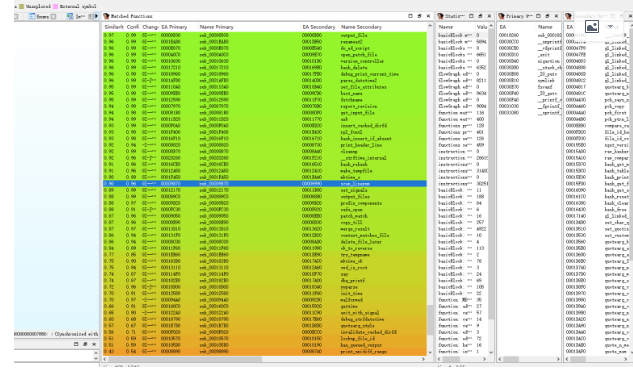Sort Primary Unmatched by the EA column

(516, 27)
